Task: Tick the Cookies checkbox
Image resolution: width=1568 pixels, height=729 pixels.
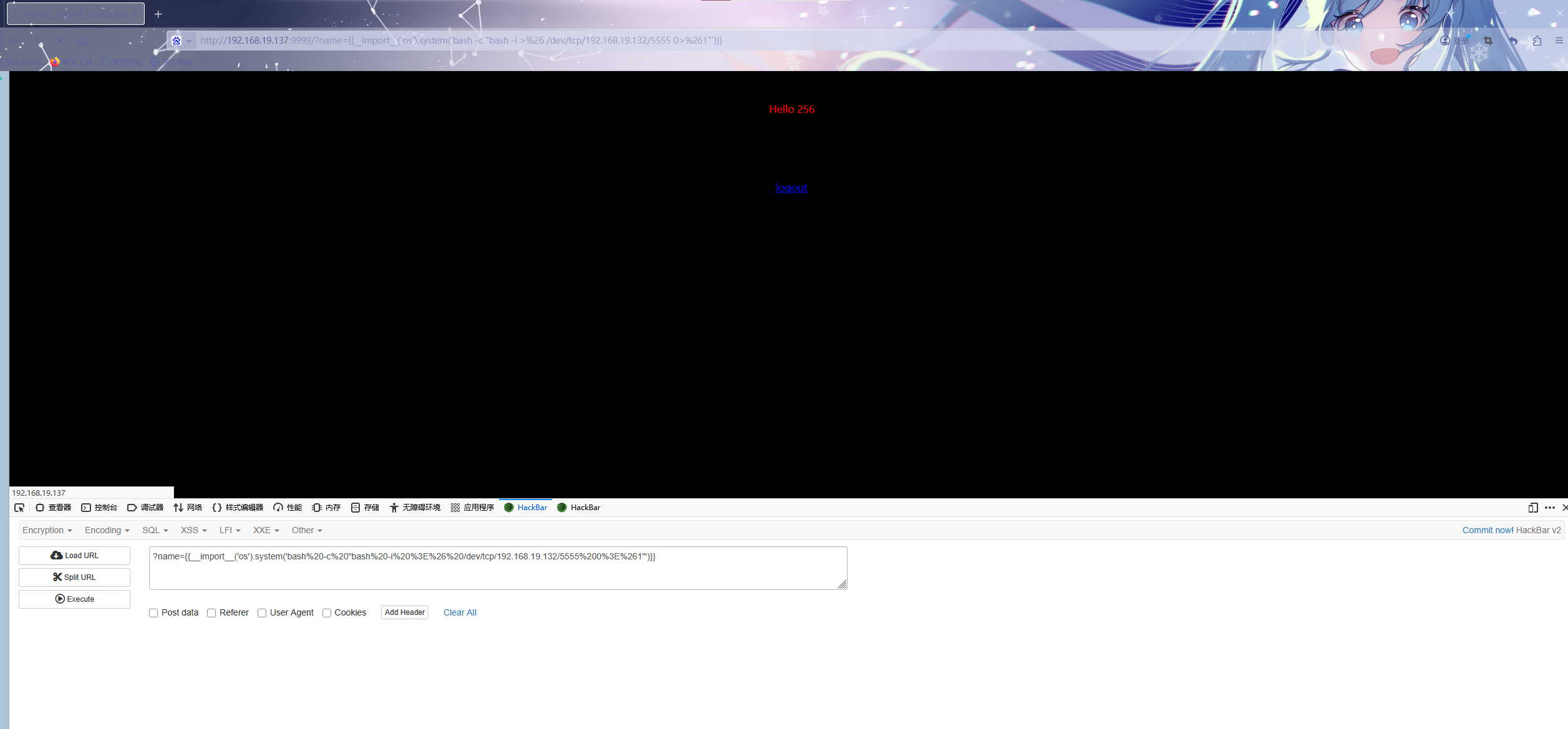Action: coord(327,613)
